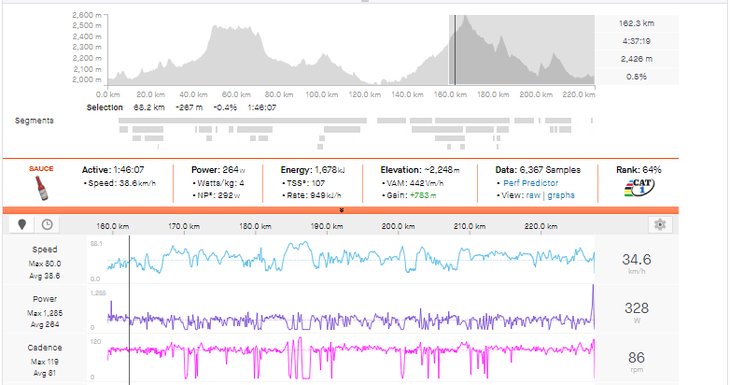Click the Speed: 38.6km/h value under Active
Viewport: 730px width, 385px height.
[x=122, y=183]
